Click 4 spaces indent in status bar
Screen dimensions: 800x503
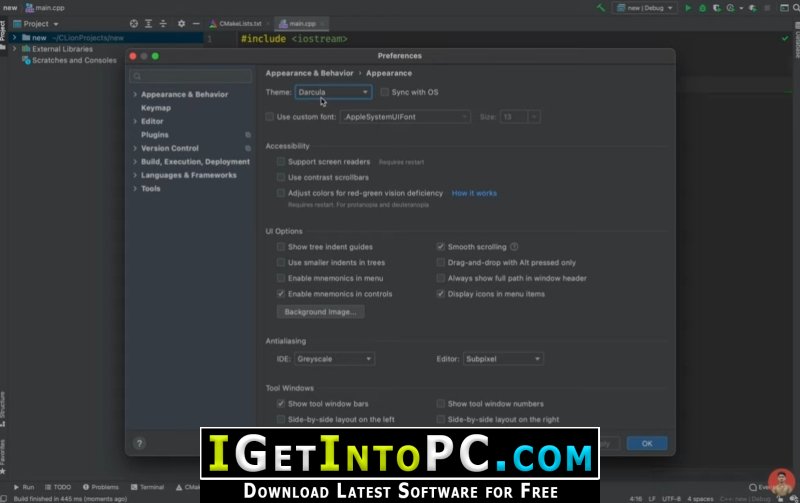700,498
